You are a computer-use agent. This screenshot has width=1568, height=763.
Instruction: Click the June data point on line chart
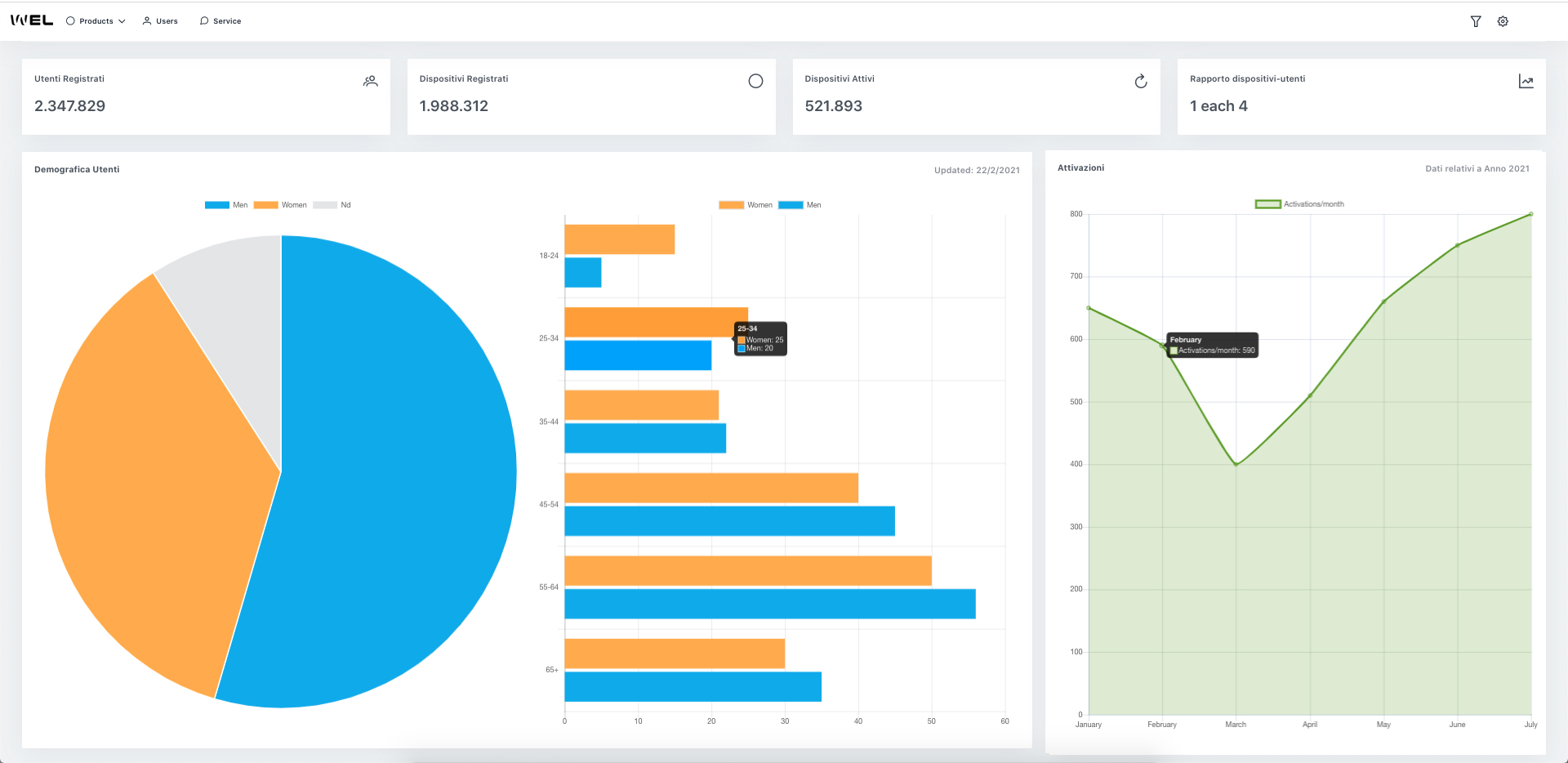pyautogui.click(x=1457, y=245)
